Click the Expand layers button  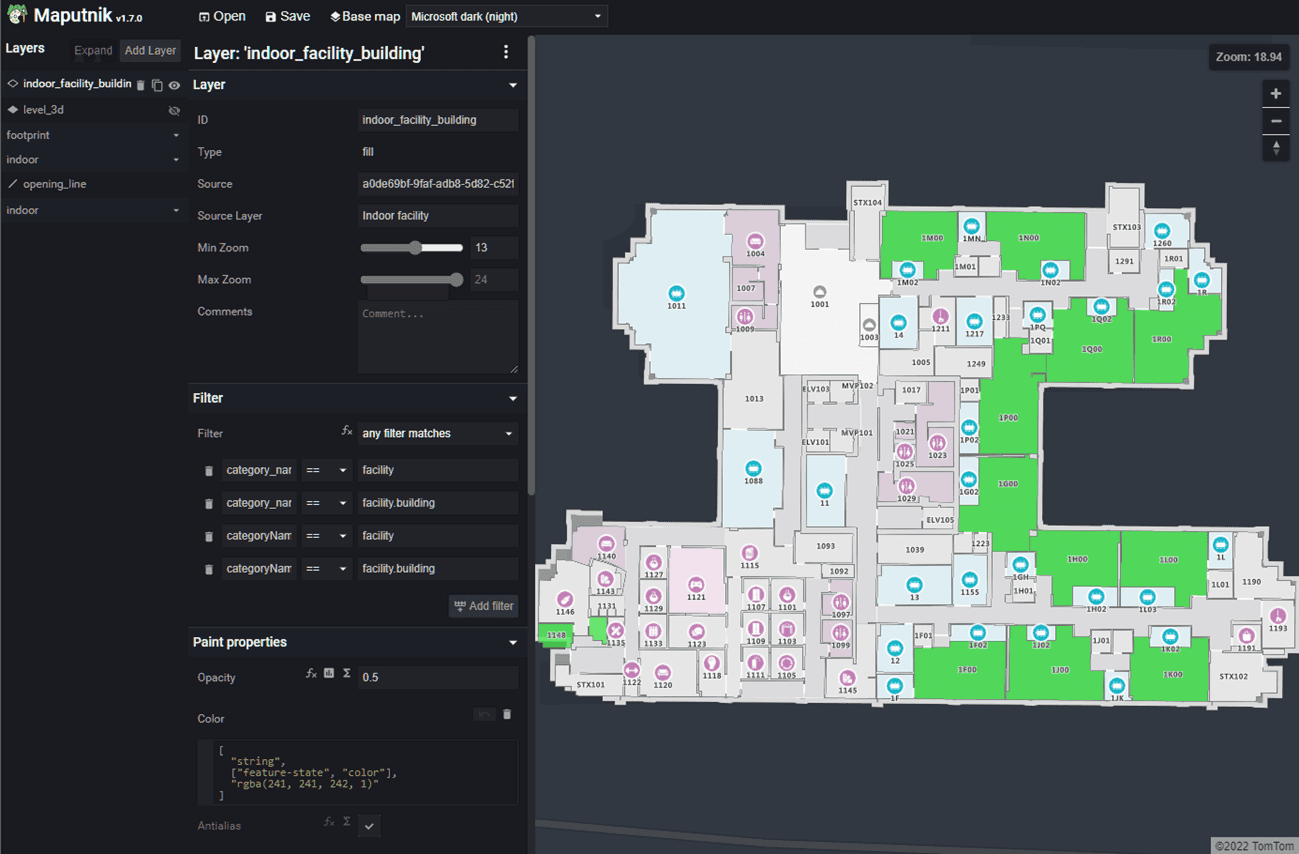tap(93, 50)
